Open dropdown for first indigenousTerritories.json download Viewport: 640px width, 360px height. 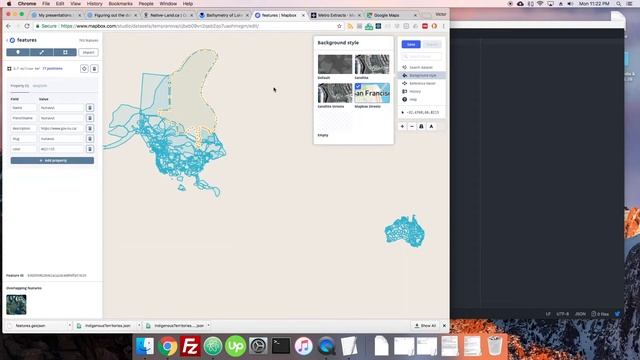tap(139, 325)
